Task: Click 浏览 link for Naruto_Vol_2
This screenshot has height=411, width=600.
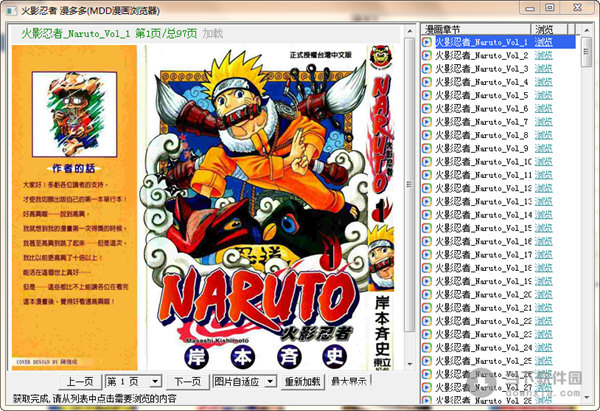Action: 543,55
